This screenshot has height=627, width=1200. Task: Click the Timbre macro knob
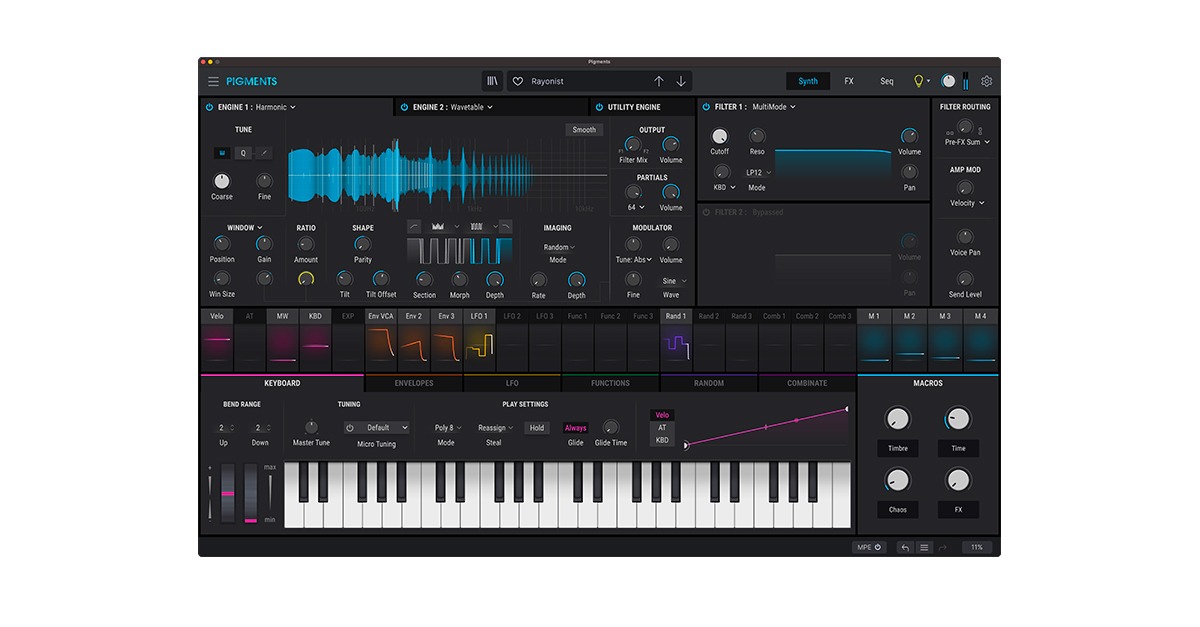898,419
